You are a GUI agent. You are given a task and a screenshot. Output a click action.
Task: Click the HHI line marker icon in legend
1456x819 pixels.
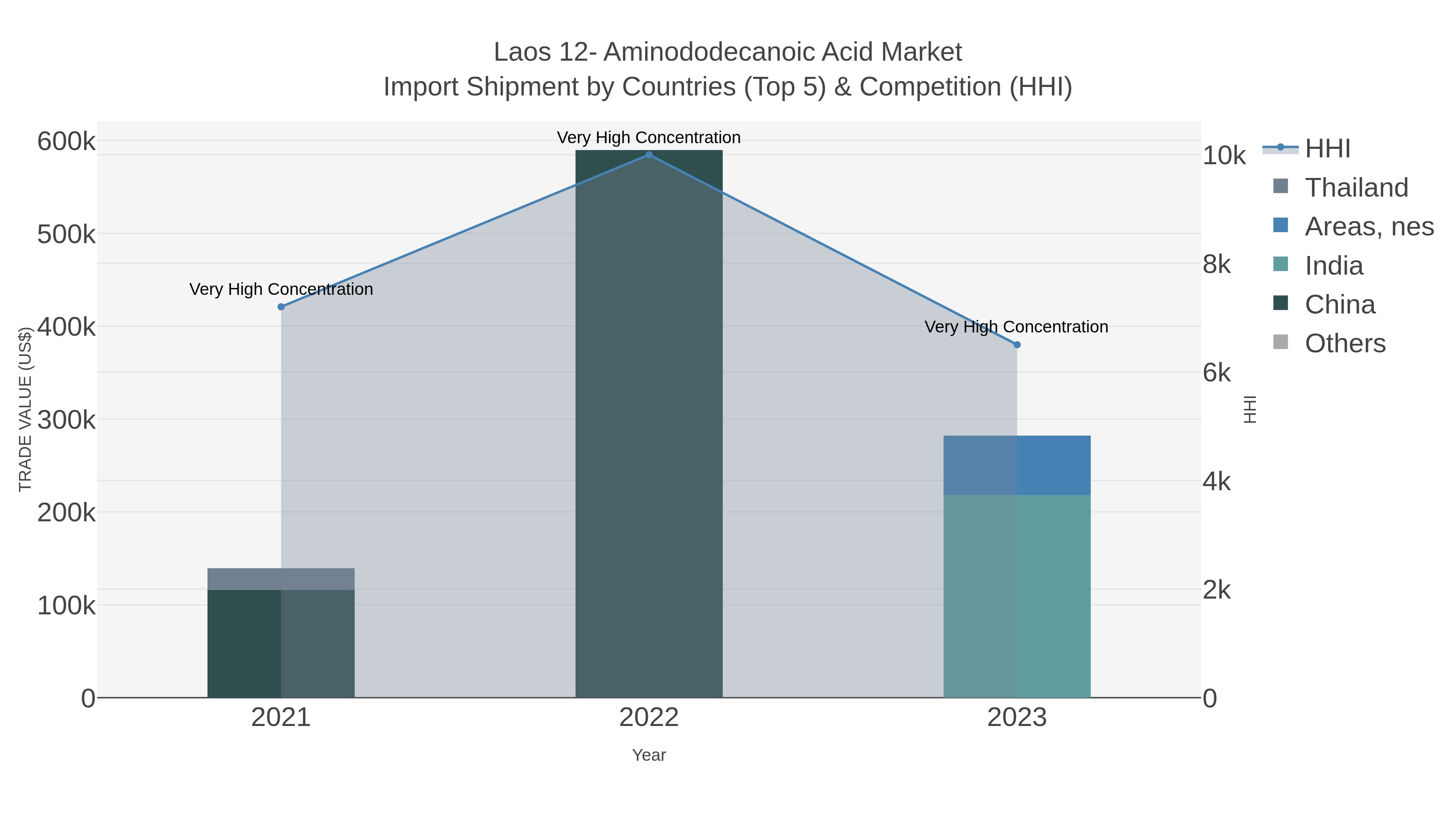click(x=1281, y=148)
